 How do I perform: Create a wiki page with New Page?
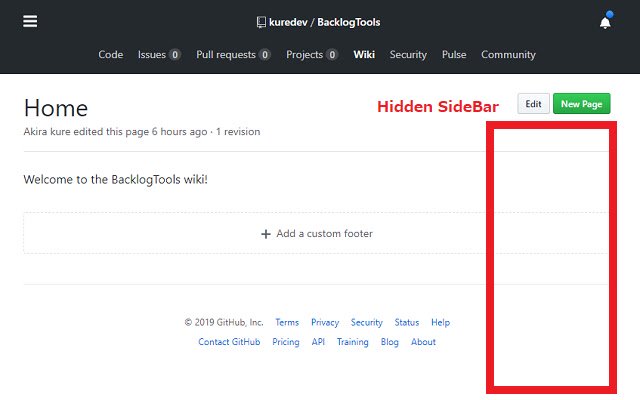tap(582, 104)
